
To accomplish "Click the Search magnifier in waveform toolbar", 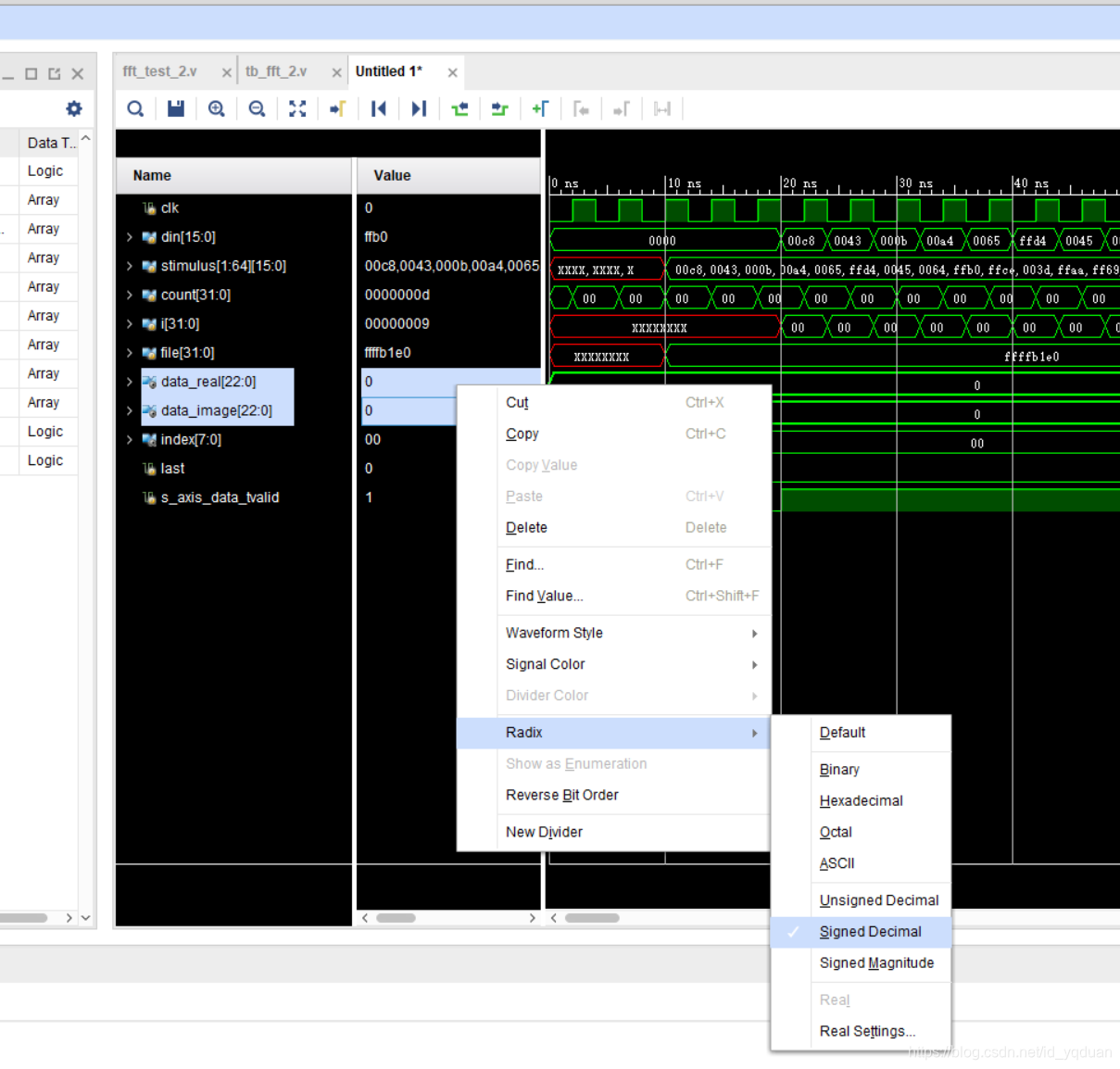I will (x=135, y=109).
